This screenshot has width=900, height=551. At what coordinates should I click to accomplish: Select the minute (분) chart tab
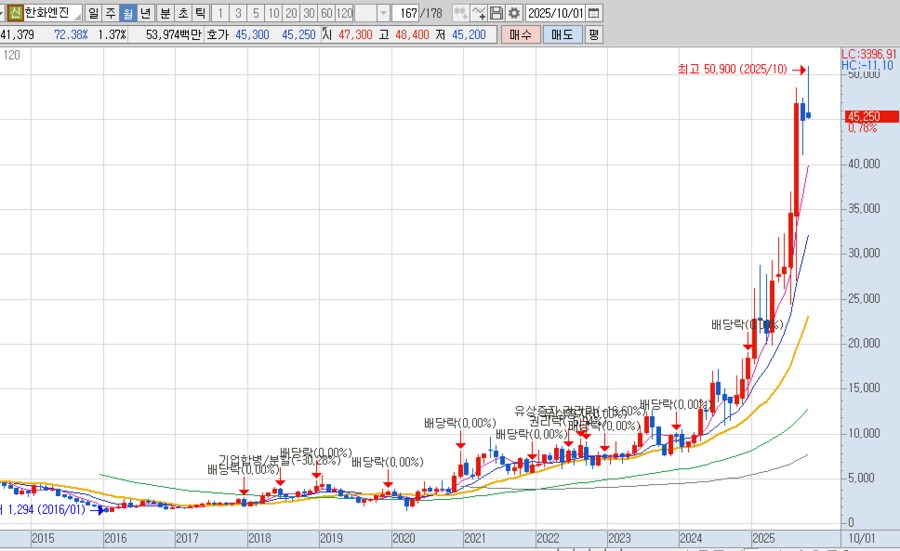pos(165,13)
